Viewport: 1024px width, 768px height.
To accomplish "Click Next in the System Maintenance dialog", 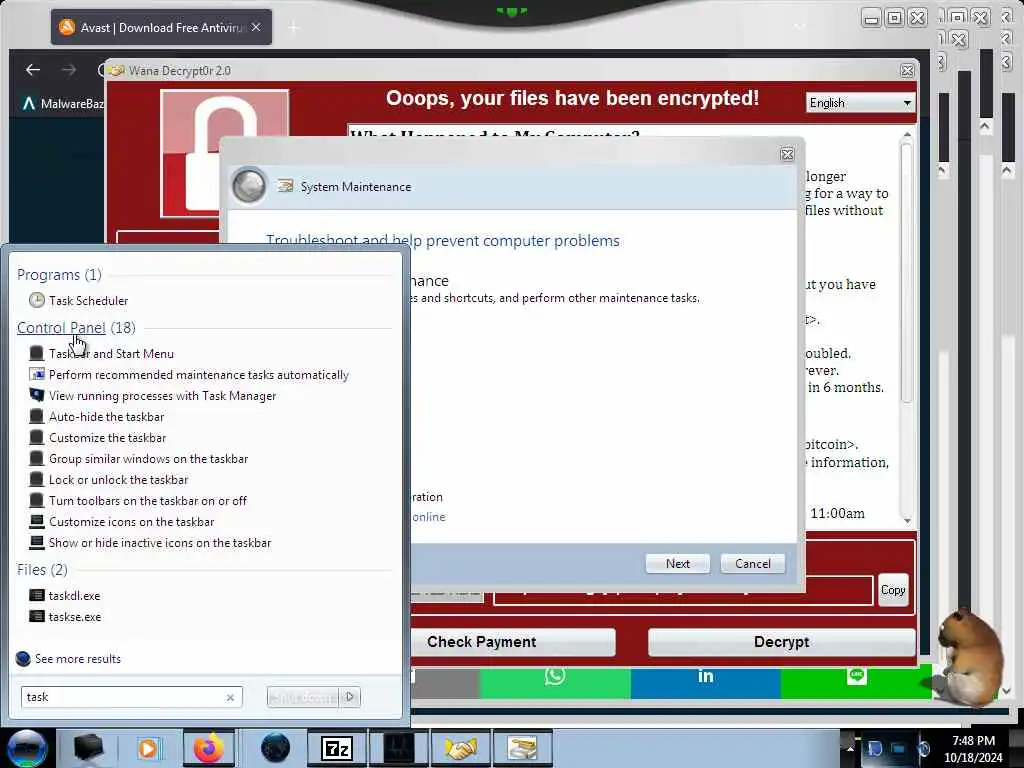I will click(677, 564).
